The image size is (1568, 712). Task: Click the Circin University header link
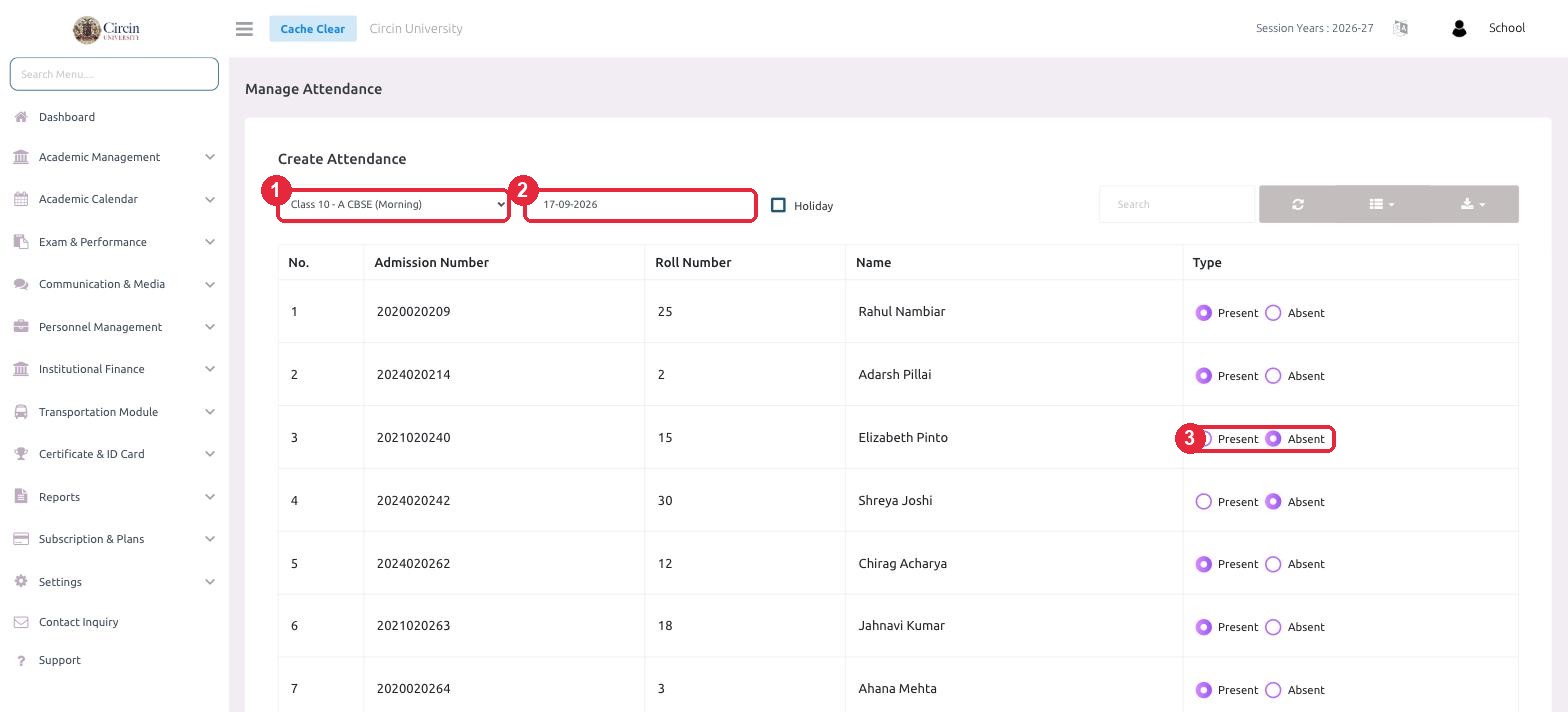coord(416,28)
